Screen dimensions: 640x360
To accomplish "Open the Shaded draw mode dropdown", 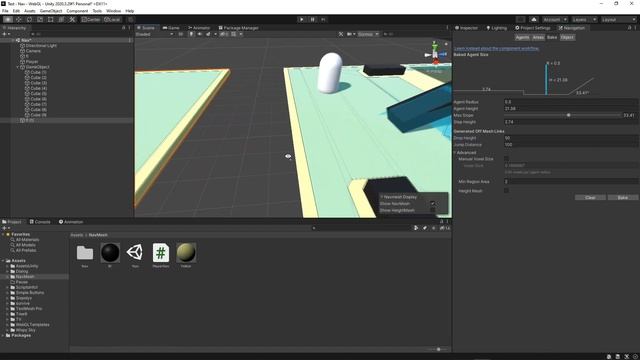I will pyautogui.click(x=155, y=34).
